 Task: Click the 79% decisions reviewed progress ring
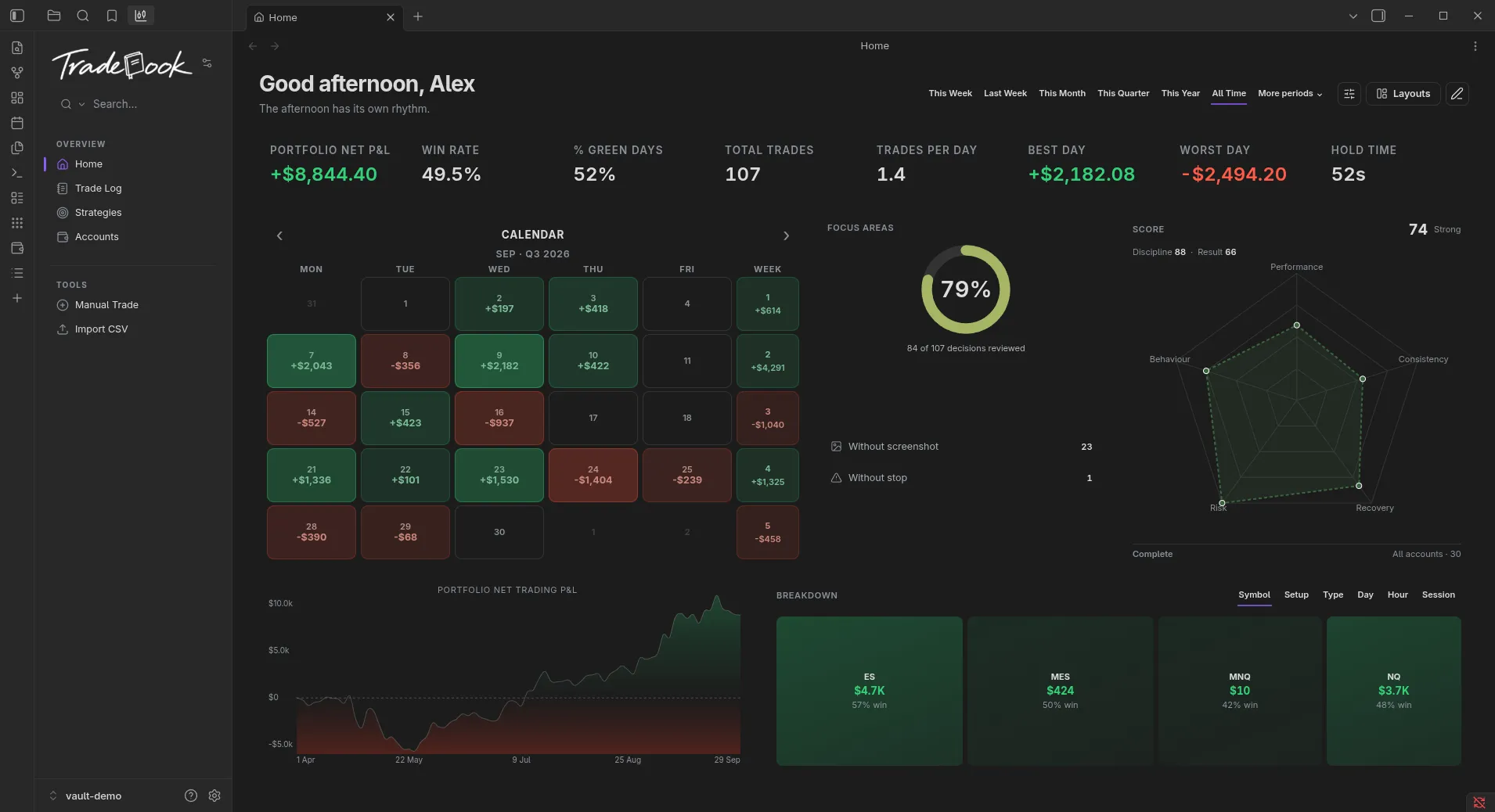(966, 289)
